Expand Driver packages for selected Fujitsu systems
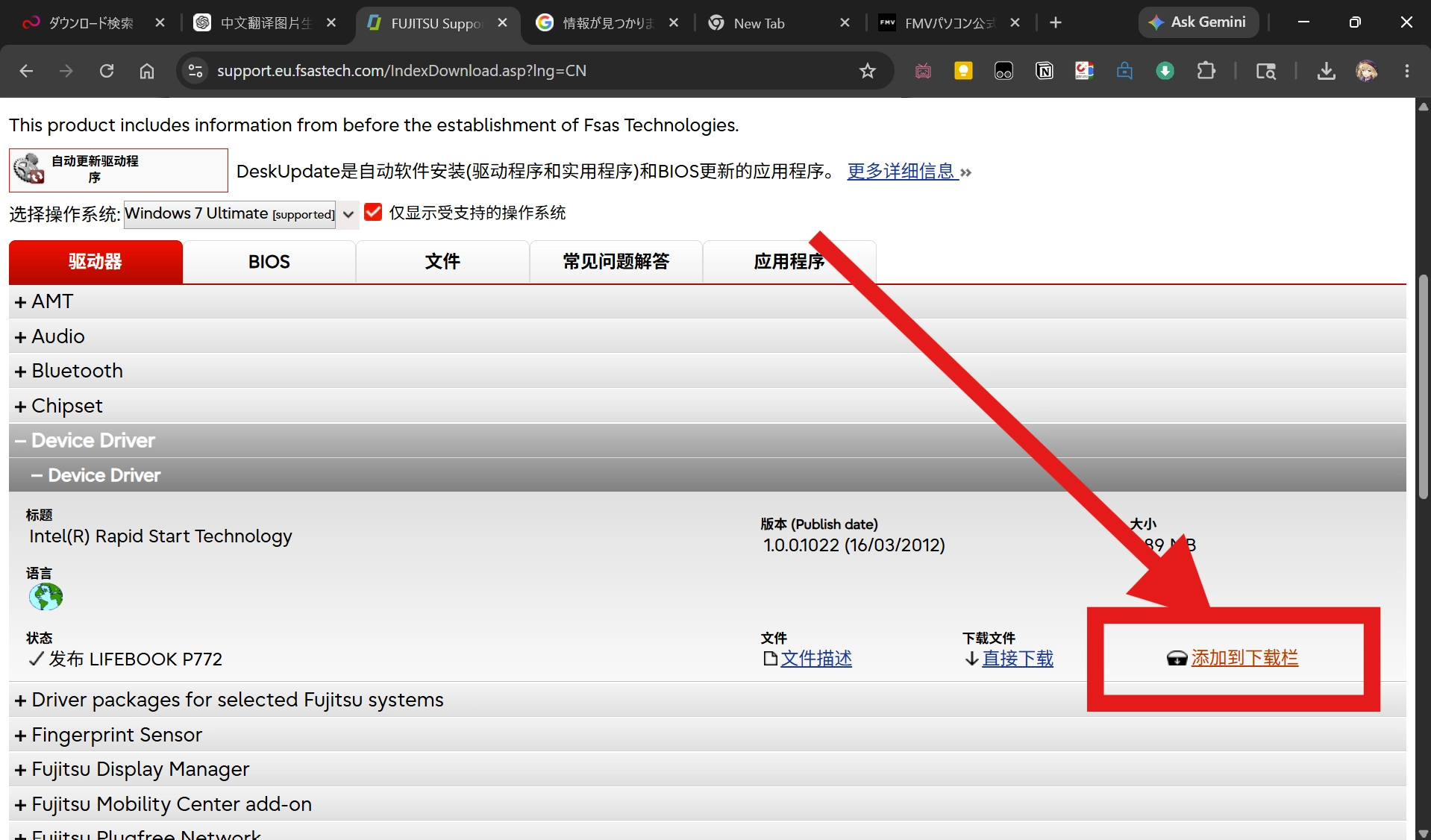The width and height of the screenshot is (1431, 840). point(707,700)
